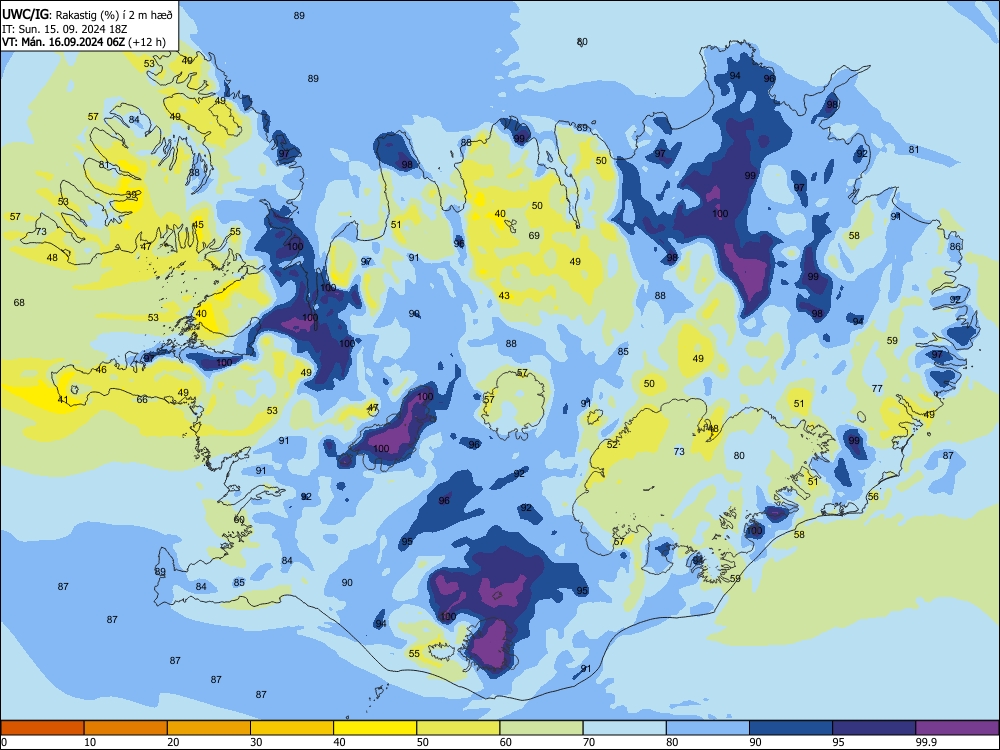1000x750 pixels.
Task: Click the '56' value on the southeast coast
Action: (x=873, y=497)
